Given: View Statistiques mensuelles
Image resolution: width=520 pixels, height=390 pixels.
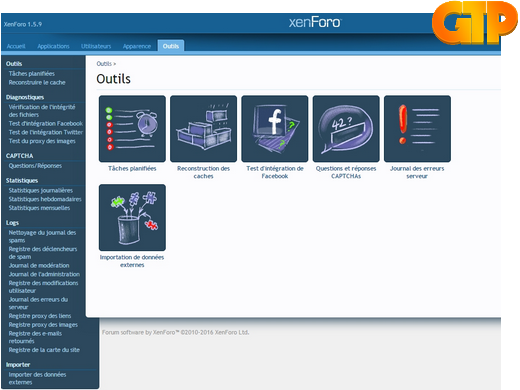Looking at the screenshot, I should point(39,208).
